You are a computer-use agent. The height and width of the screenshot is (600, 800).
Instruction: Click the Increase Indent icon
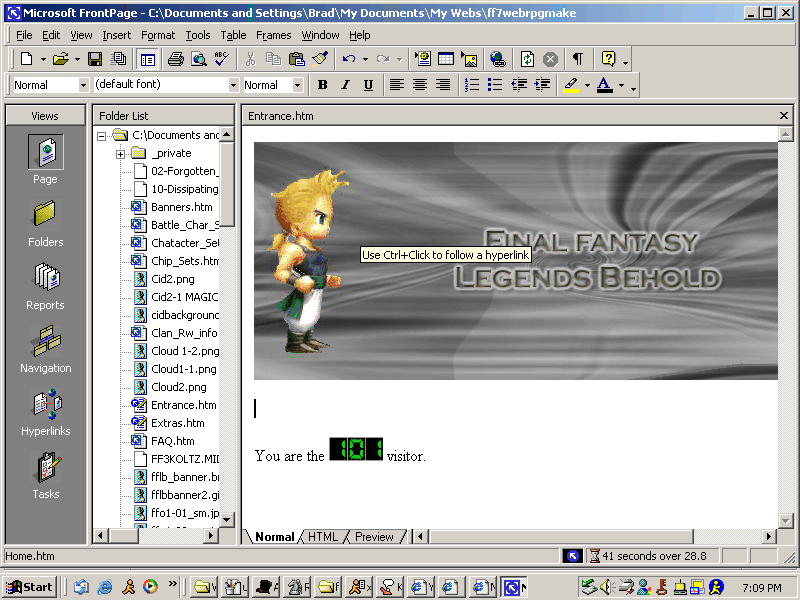tap(542, 85)
